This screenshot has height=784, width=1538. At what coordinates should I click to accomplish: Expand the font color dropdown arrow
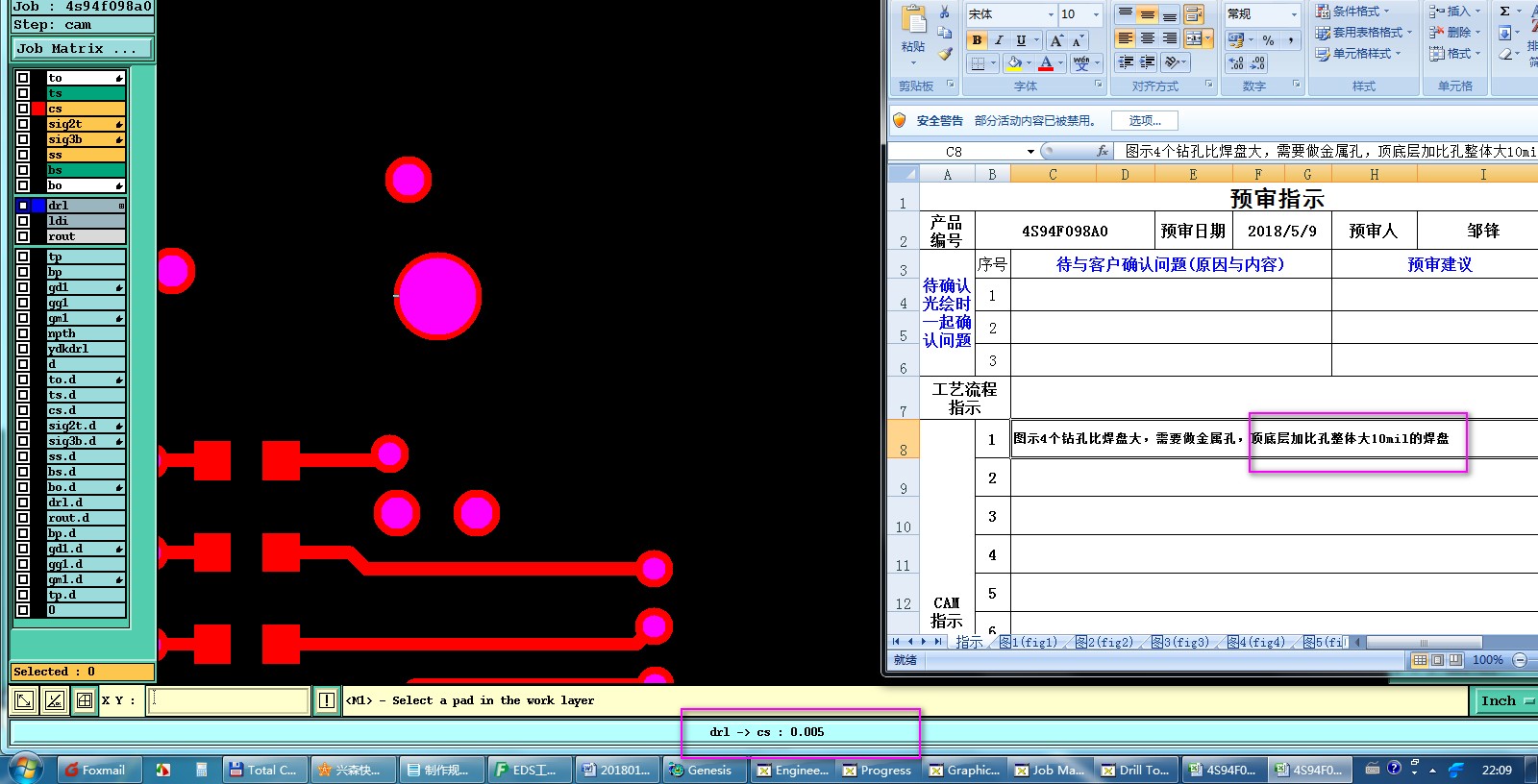(1060, 63)
